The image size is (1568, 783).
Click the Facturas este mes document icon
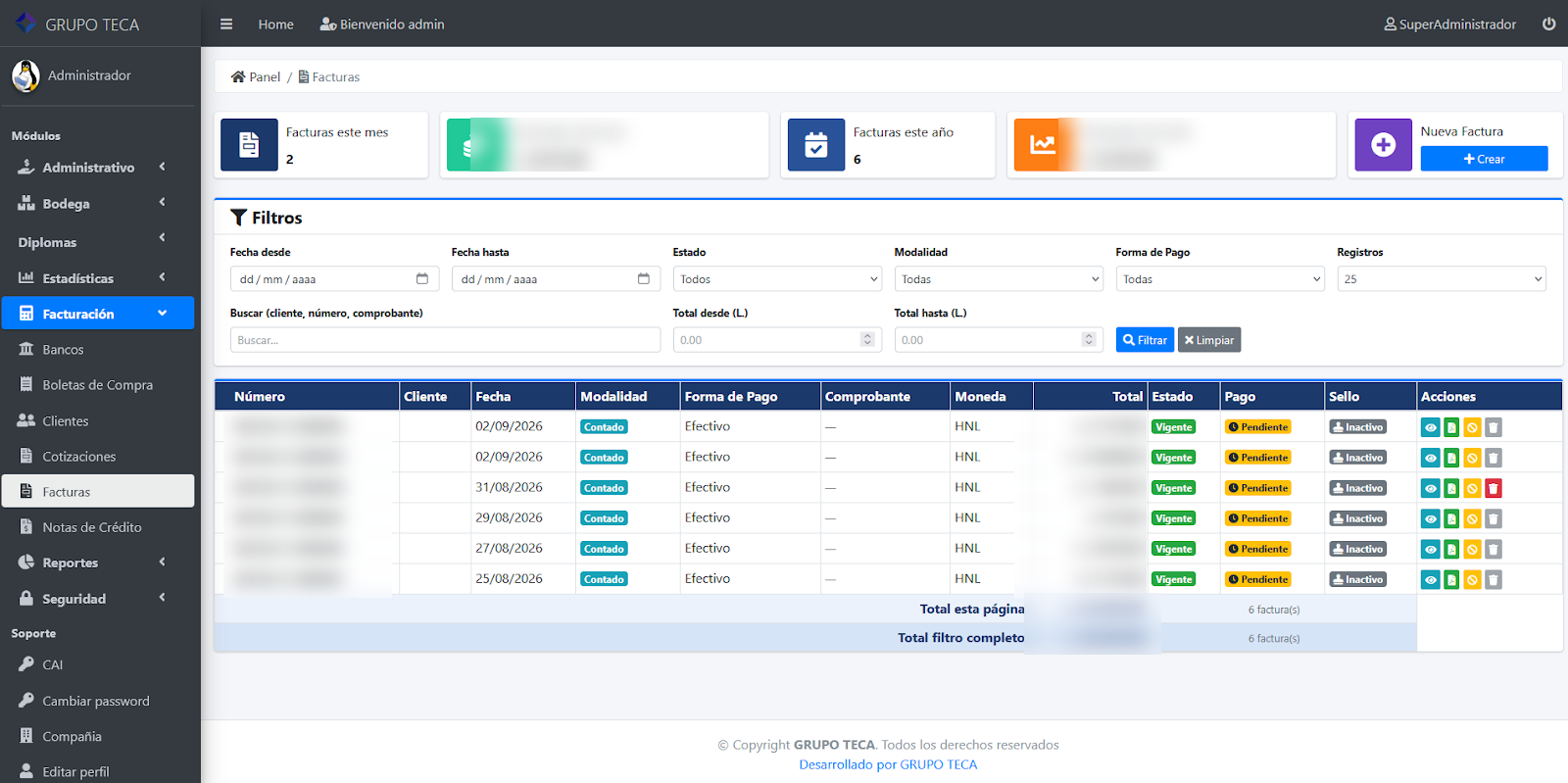pyautogui.click(x=249, y=145)
